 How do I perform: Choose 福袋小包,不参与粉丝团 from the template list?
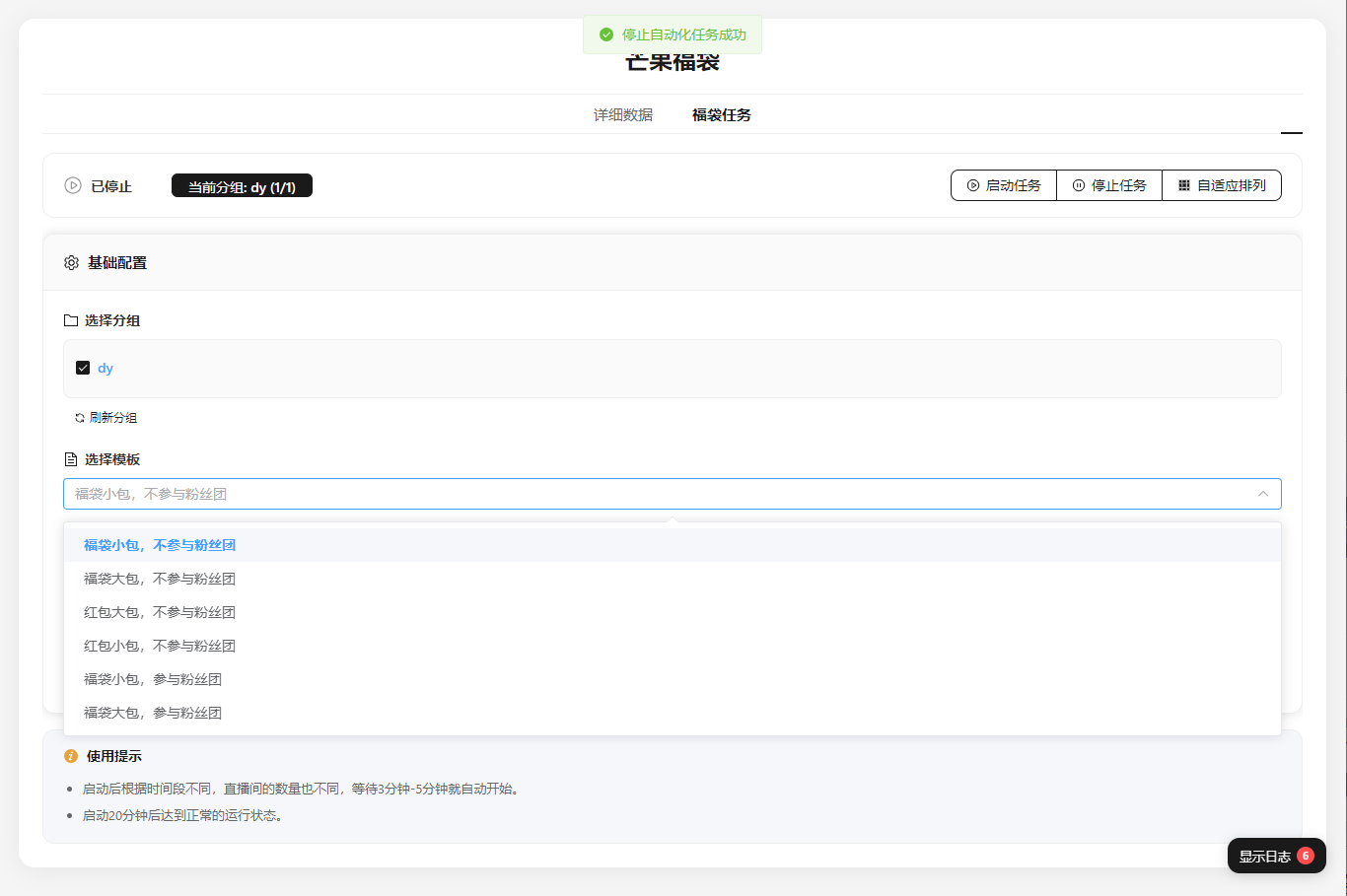pyautogui.click(x=160, y=545)
